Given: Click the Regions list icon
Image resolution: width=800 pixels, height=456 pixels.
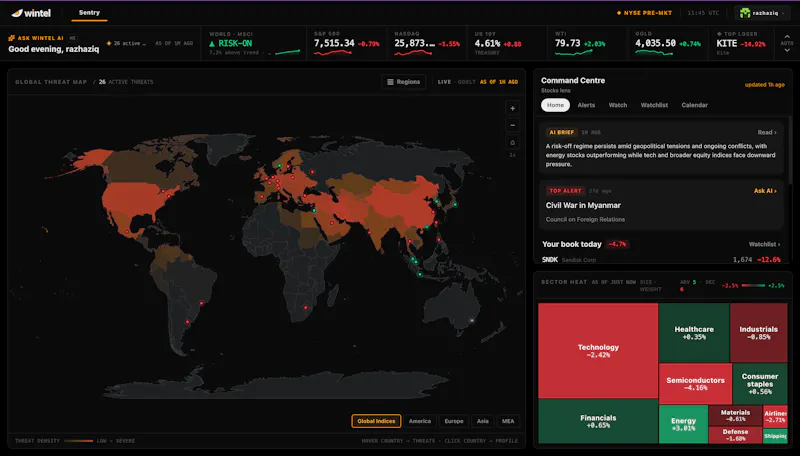Looking at the screenshot, I should pyautogui.click(x=390, y=82).
